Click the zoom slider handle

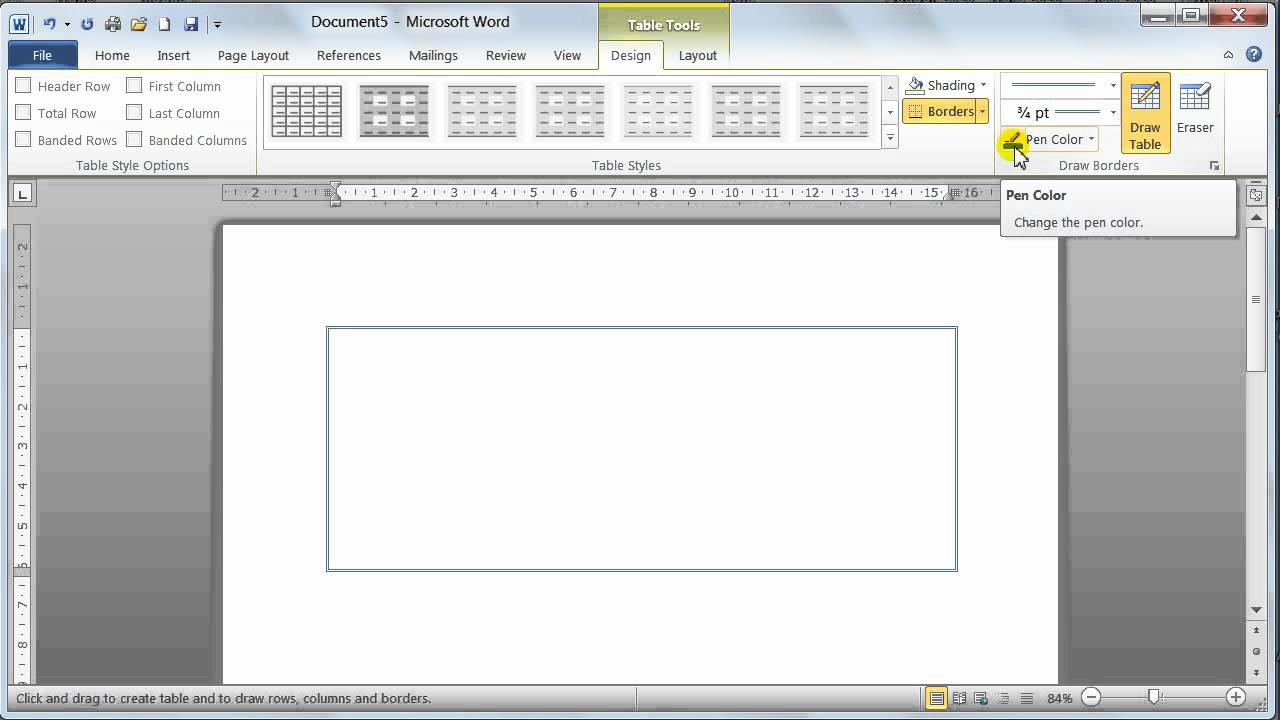point(1154,697)
